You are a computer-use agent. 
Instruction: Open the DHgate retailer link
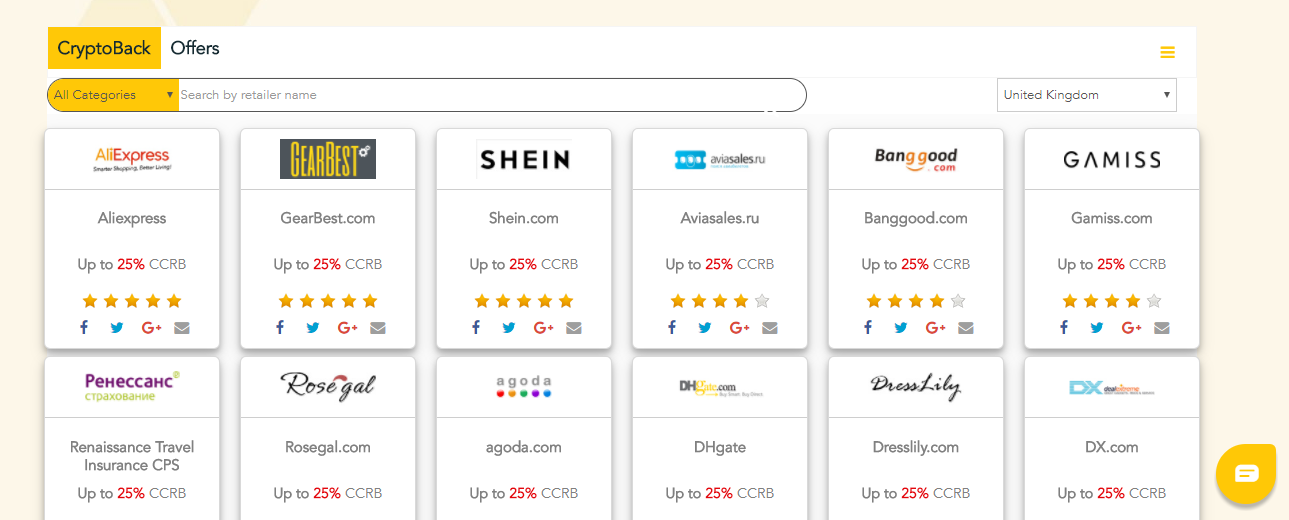point(720,447)
